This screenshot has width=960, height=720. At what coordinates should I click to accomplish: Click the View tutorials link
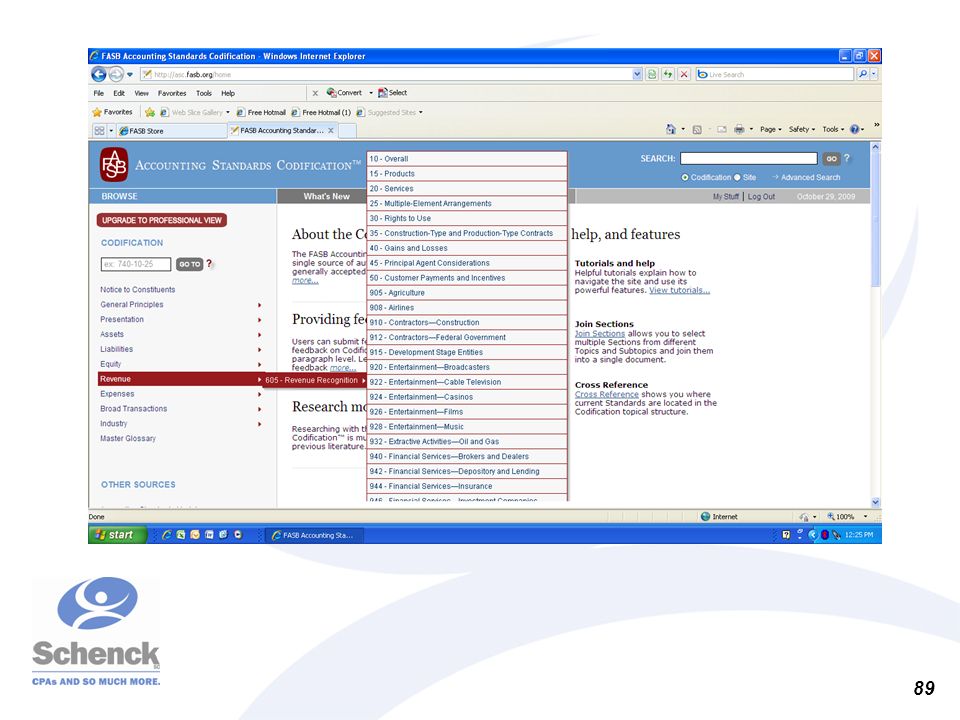click(x=679, y=290)
